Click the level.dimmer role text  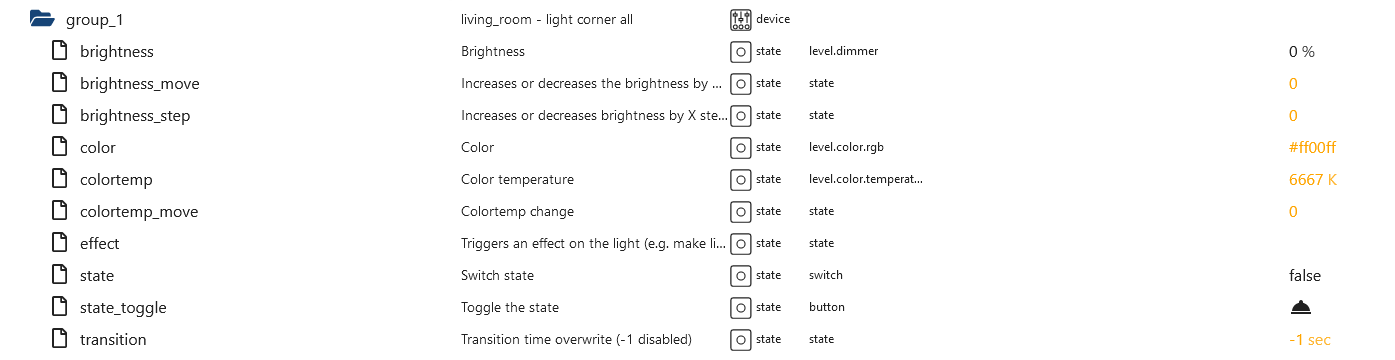point(844,51)
